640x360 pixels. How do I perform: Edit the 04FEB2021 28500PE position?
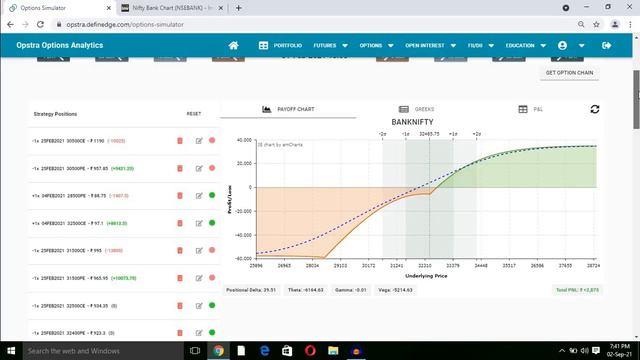[x=199, y=196]
